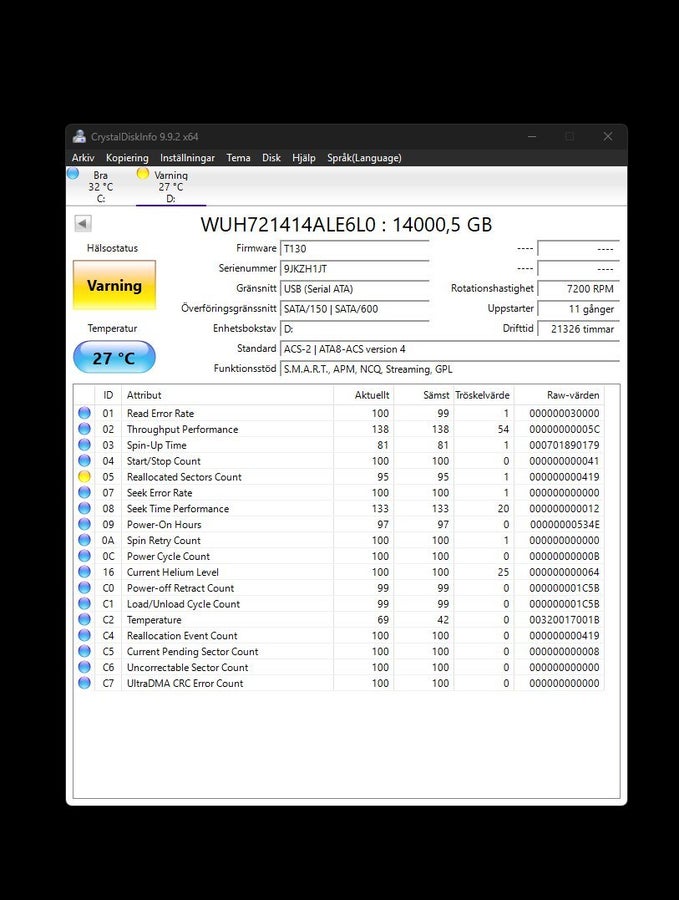Open the Kopiering menu

127,158
